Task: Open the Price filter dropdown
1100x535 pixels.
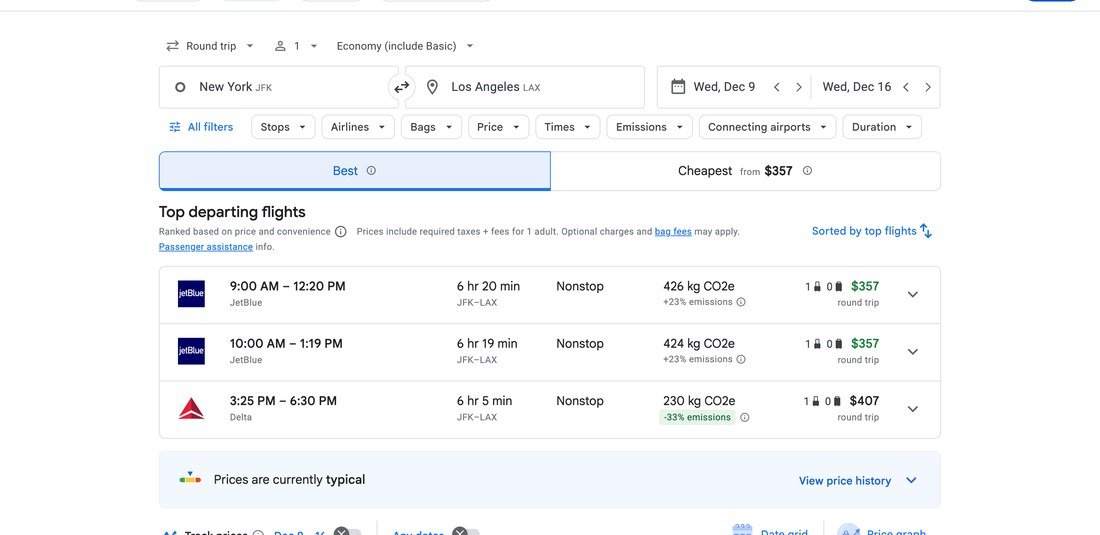Action: click(498, 127)
